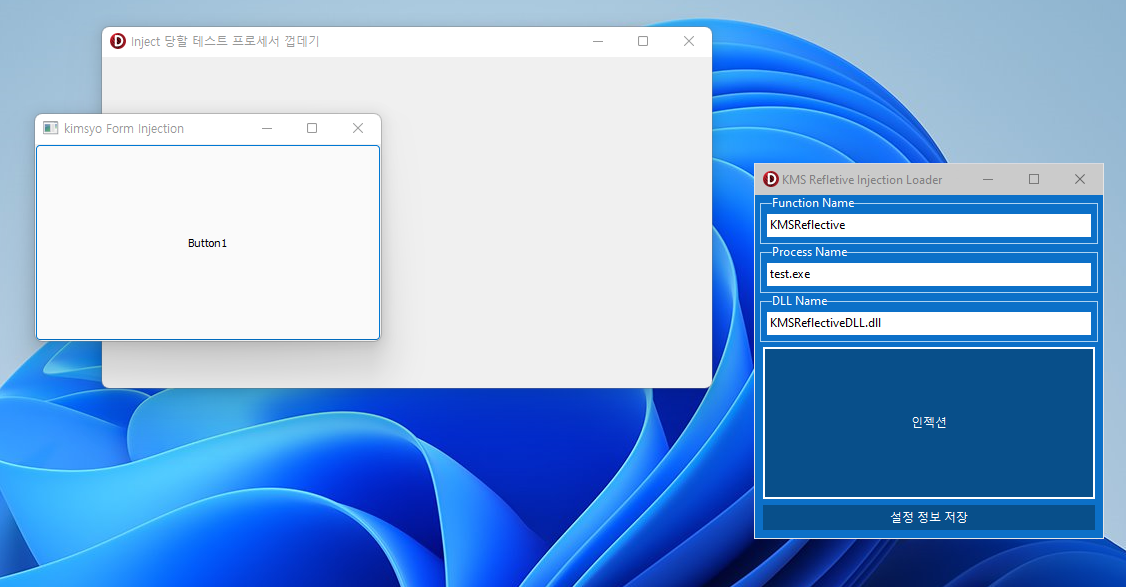Maximize the kimsyo Form Injection window
Image resolution: width=1126 pixels, height=587 pixels.
point(312,128)
